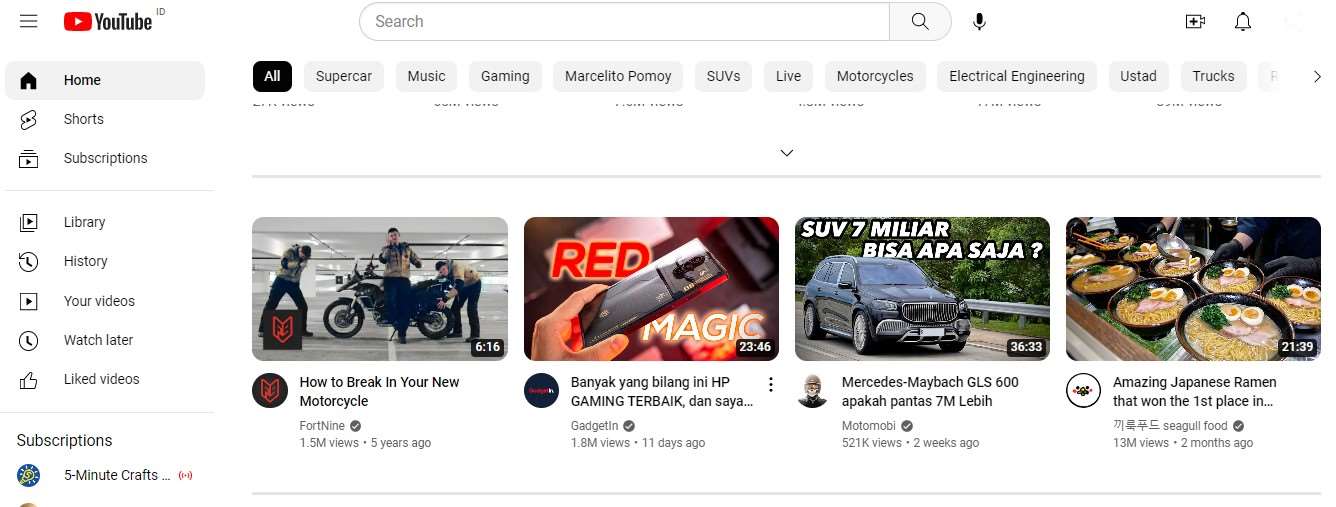Viewport: 1336px width, 507px height.
Task: Click the Subscriptions section heading
Action: pyautogui.click(x=65, y=440)
